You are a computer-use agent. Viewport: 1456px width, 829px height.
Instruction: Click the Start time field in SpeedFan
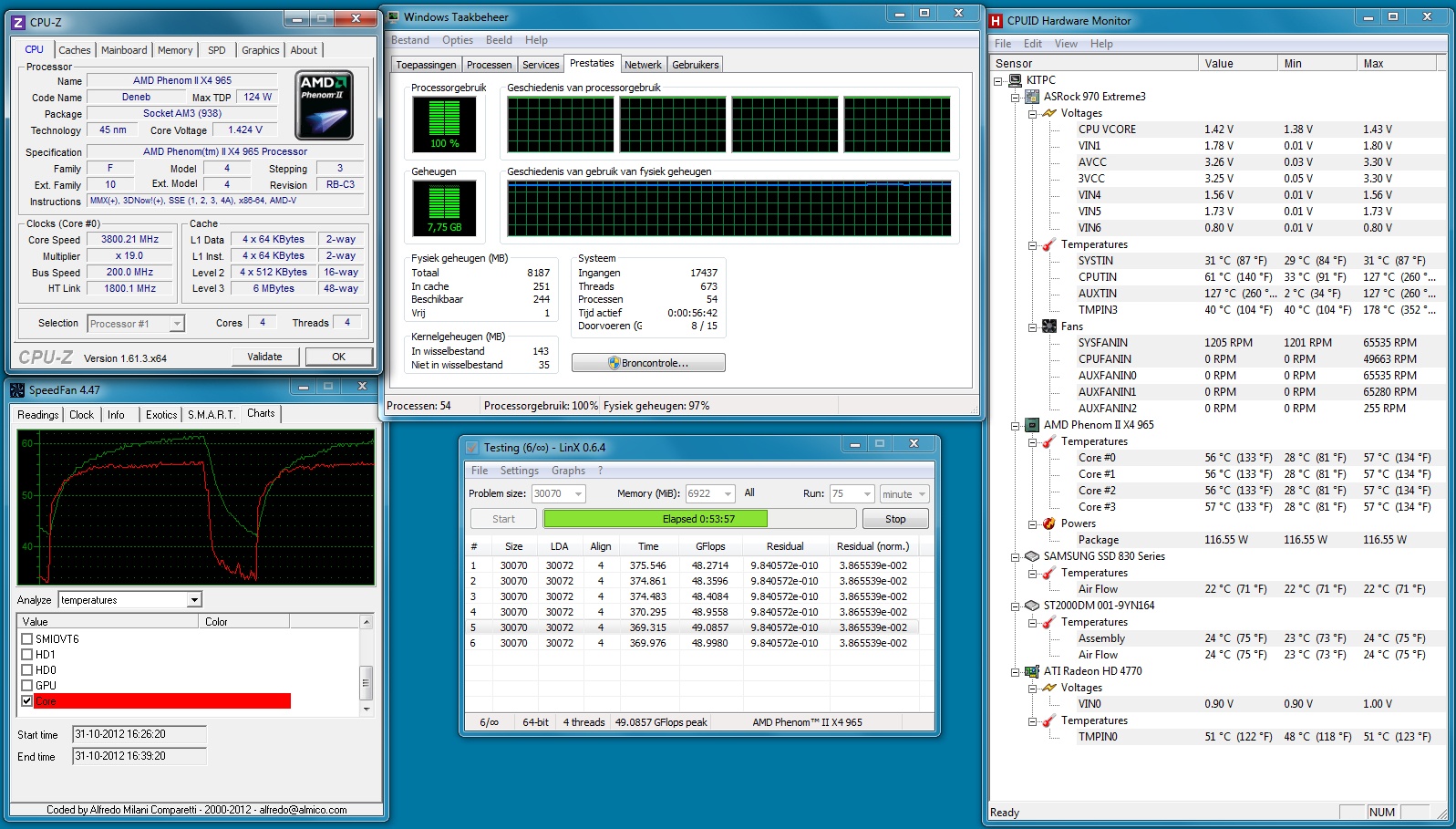point(139,734)
